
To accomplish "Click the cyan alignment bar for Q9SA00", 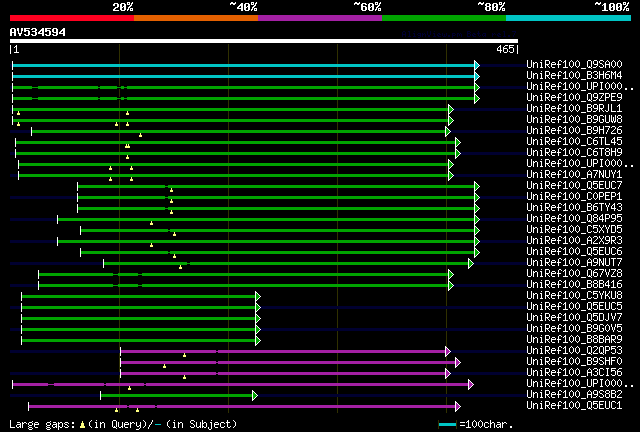I will pyautogui.click(x=244, y=65).
